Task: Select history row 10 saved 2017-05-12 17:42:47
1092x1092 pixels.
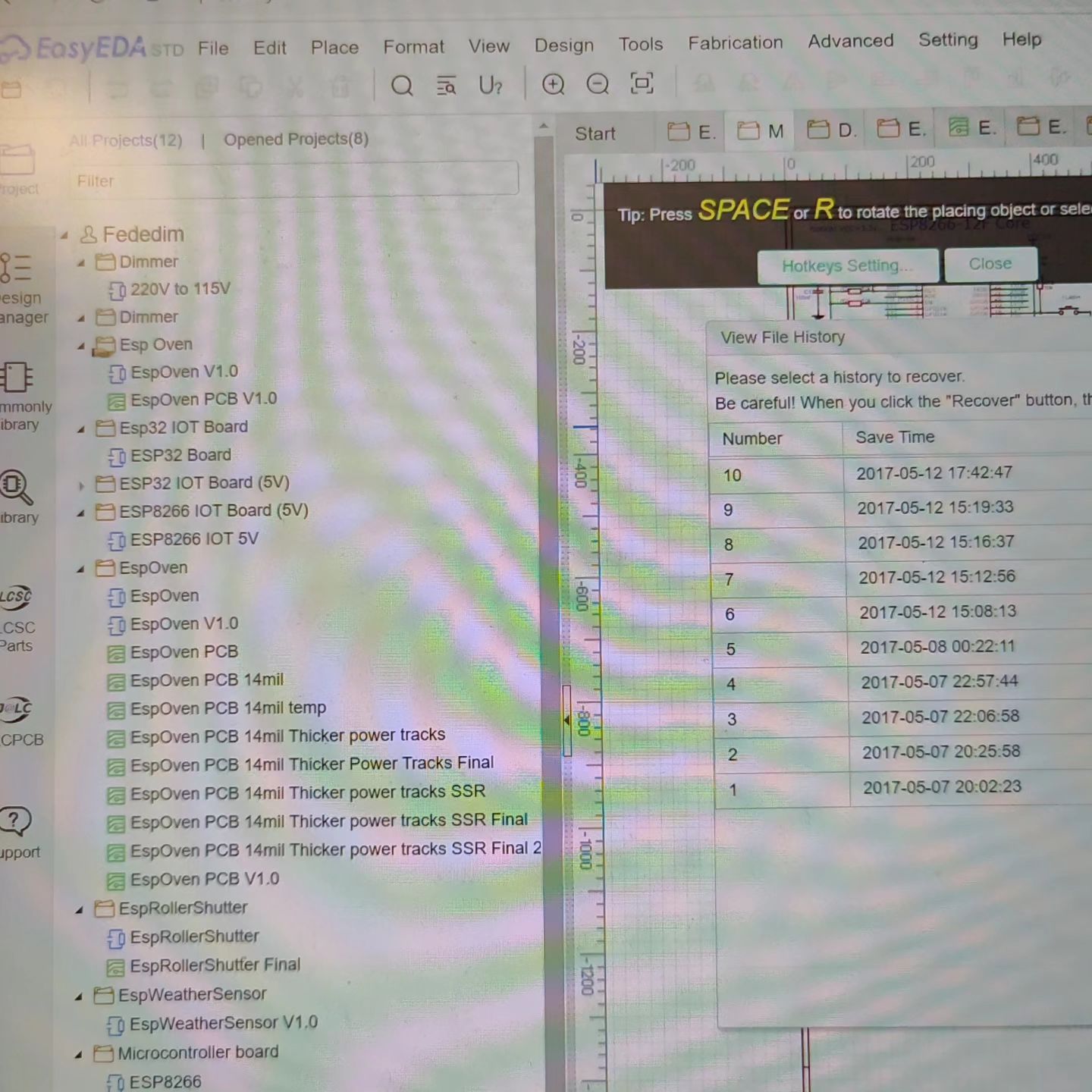Action: click(x=900, y=474)
